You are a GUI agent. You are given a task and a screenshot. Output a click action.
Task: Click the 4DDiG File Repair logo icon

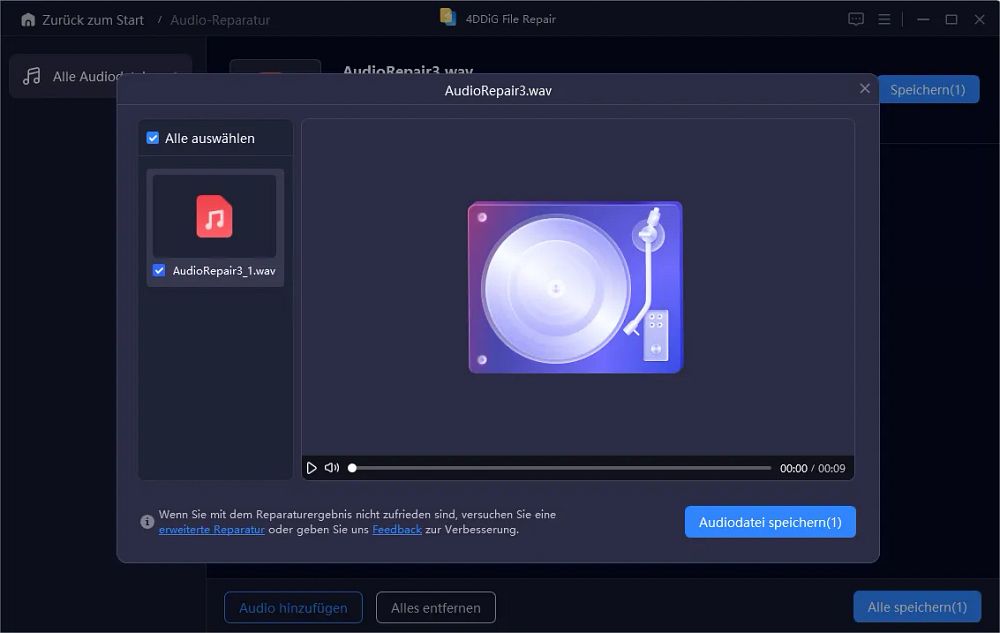[448, 17]
